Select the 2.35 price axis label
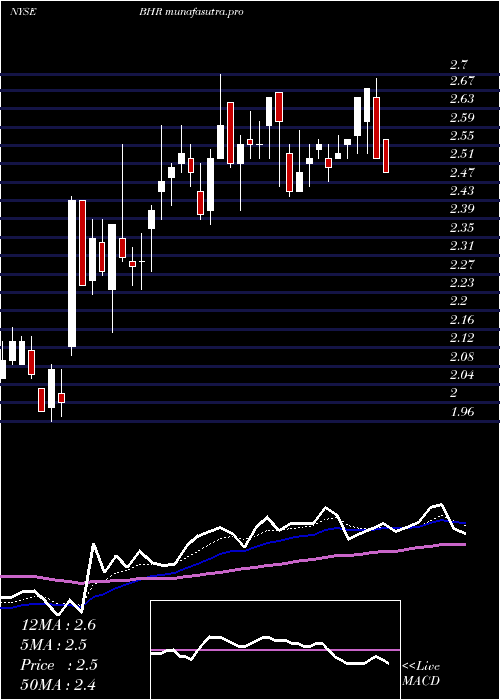 click(x=462, y=228)
